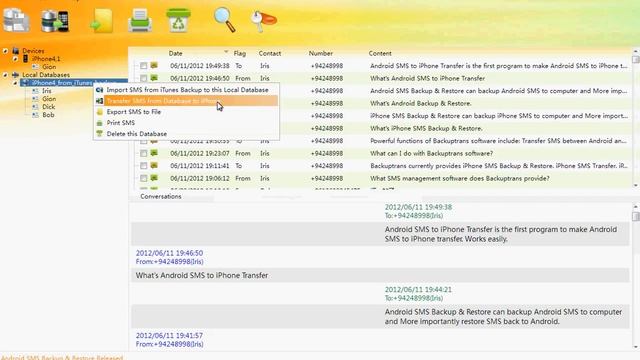Click the export to file toolbar icon
This screenshot has width=640, height=360.
[101, 20]
